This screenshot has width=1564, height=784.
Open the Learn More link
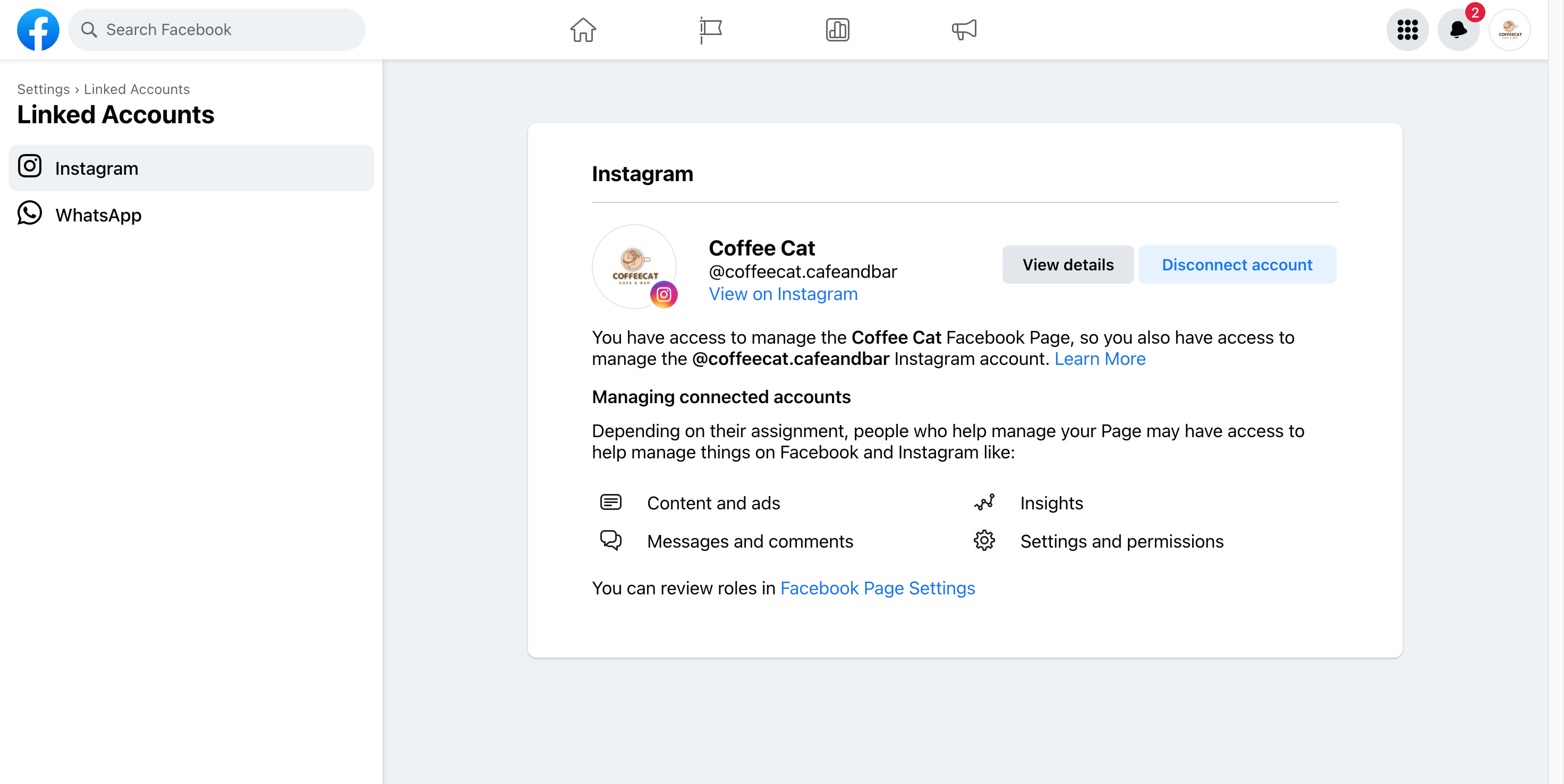(x=1100, y=359)
